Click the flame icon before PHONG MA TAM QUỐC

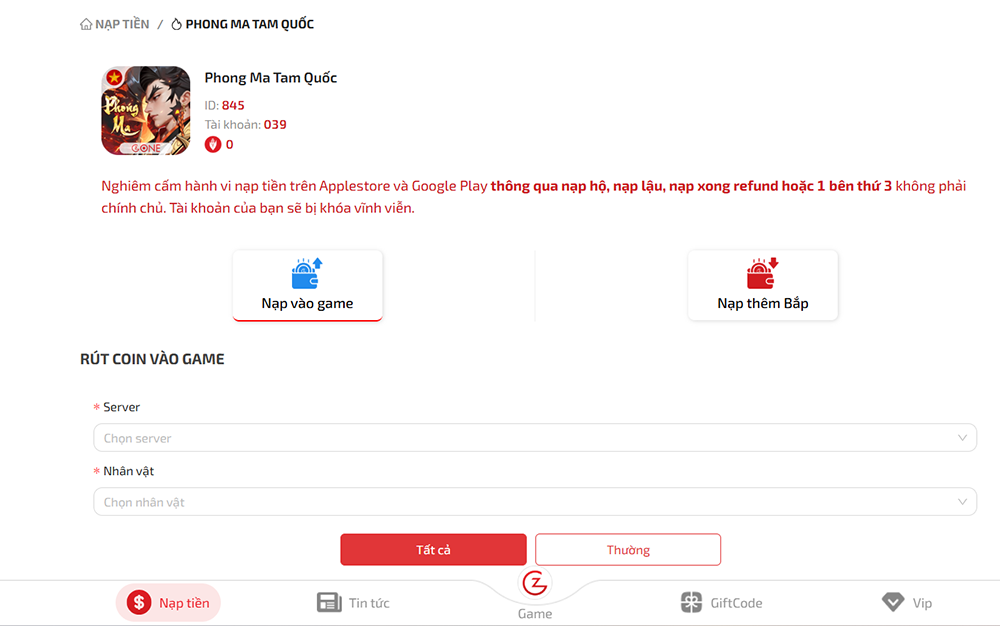[177, 24]
